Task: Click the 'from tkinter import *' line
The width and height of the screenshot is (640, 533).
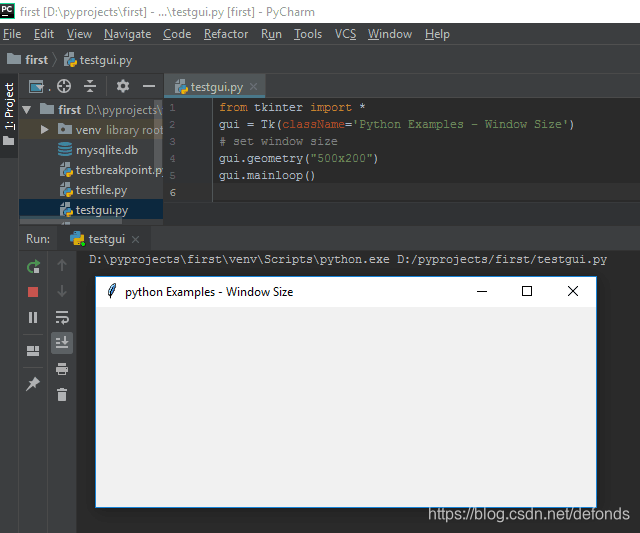Action: click(x=292, y=107)
